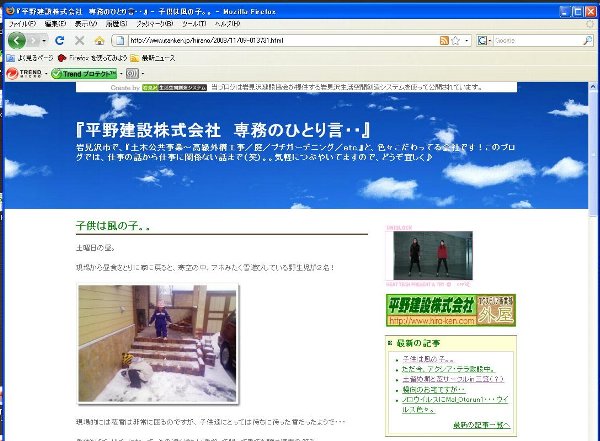
Task: Click the stop loading X icon
Action: pyautogui.click(x=80, y=40)
